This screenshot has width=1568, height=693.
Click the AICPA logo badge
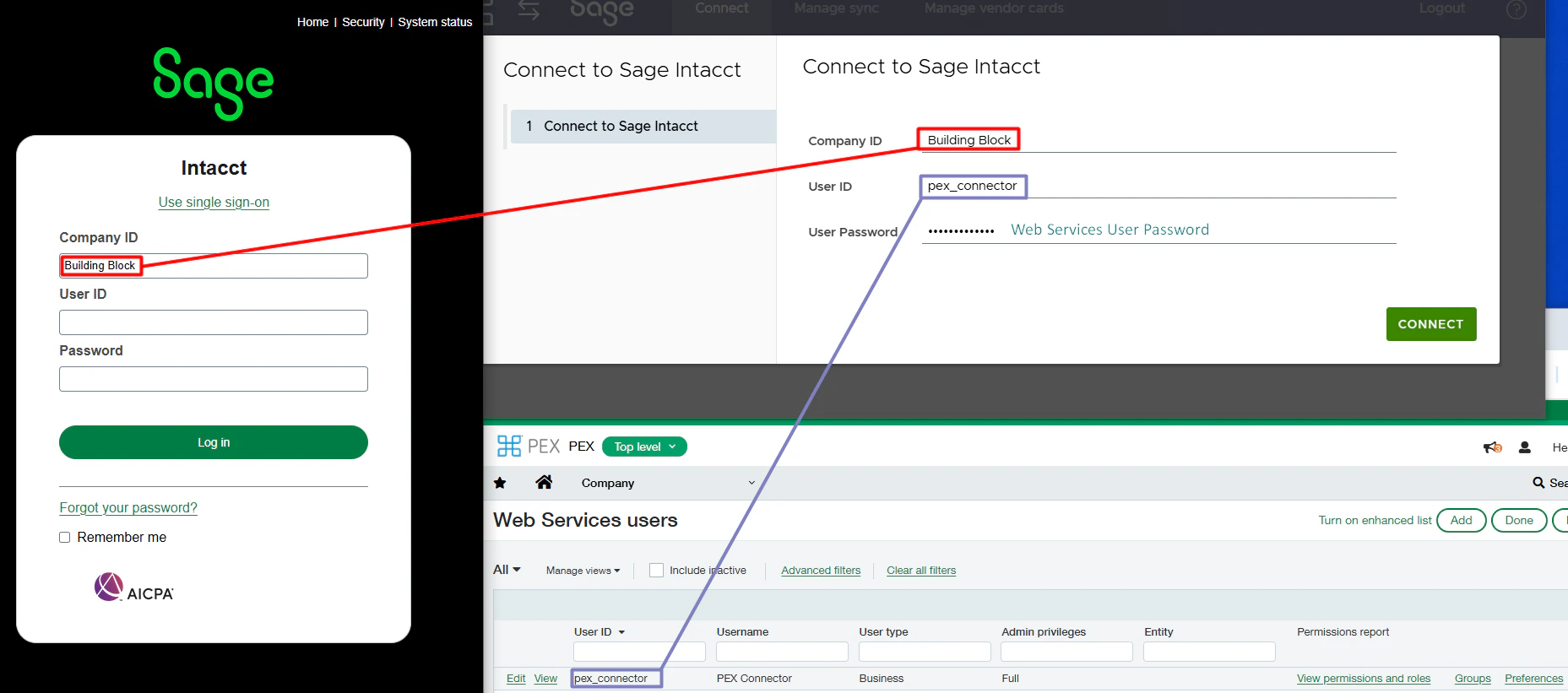tap(133, 587)
